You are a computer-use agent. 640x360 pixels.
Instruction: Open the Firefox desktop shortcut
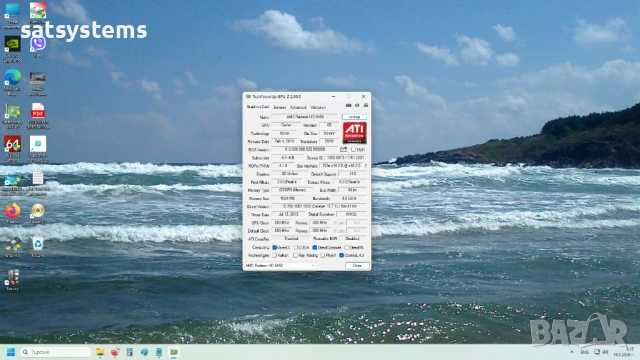13,211
